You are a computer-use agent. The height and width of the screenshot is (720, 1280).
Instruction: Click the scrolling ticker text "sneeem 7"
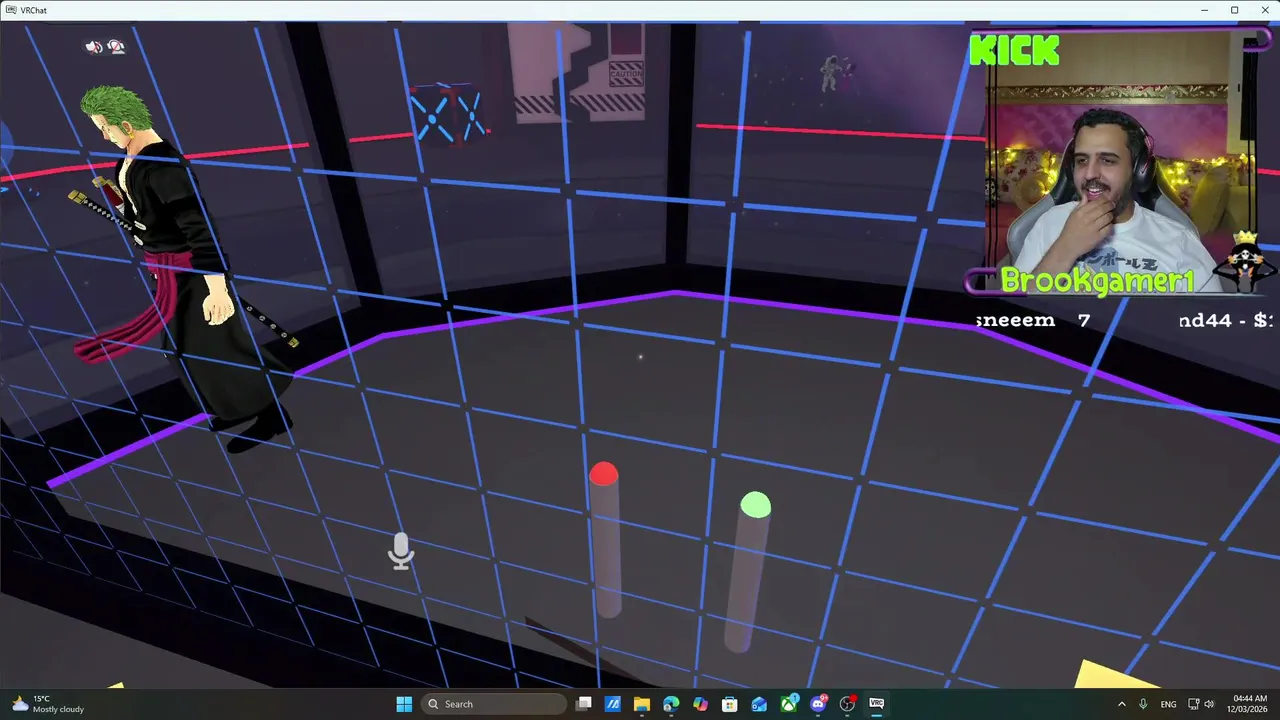coord(1032,320)
